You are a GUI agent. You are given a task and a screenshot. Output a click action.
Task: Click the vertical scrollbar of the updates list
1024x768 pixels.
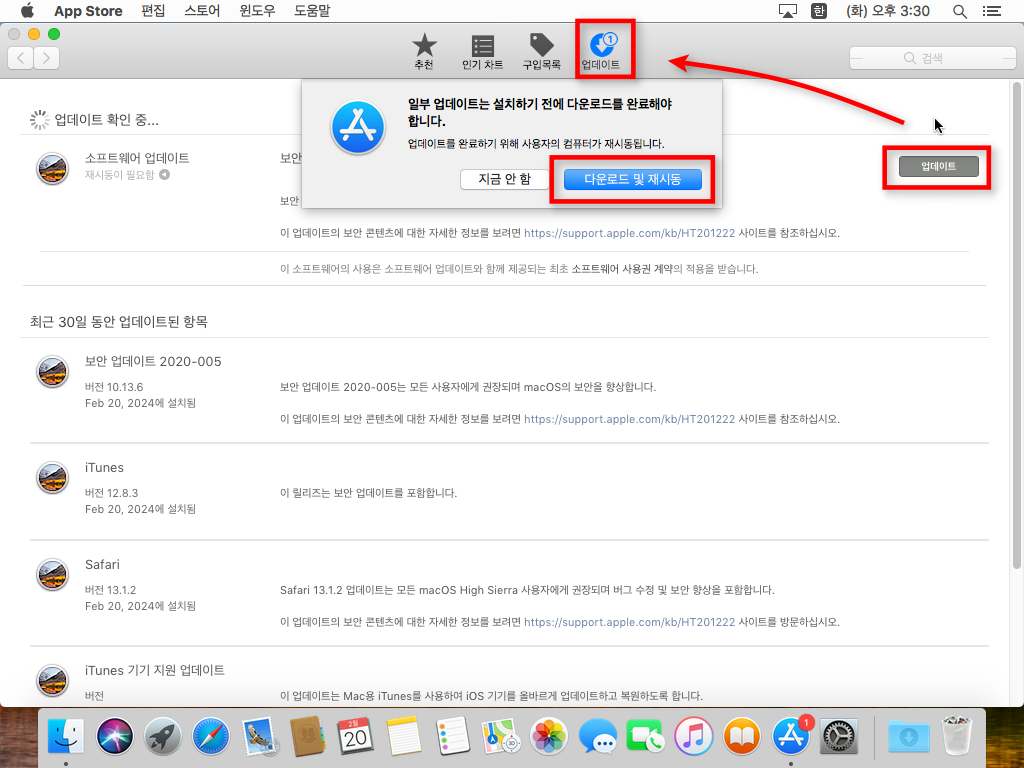[1017, 327]
